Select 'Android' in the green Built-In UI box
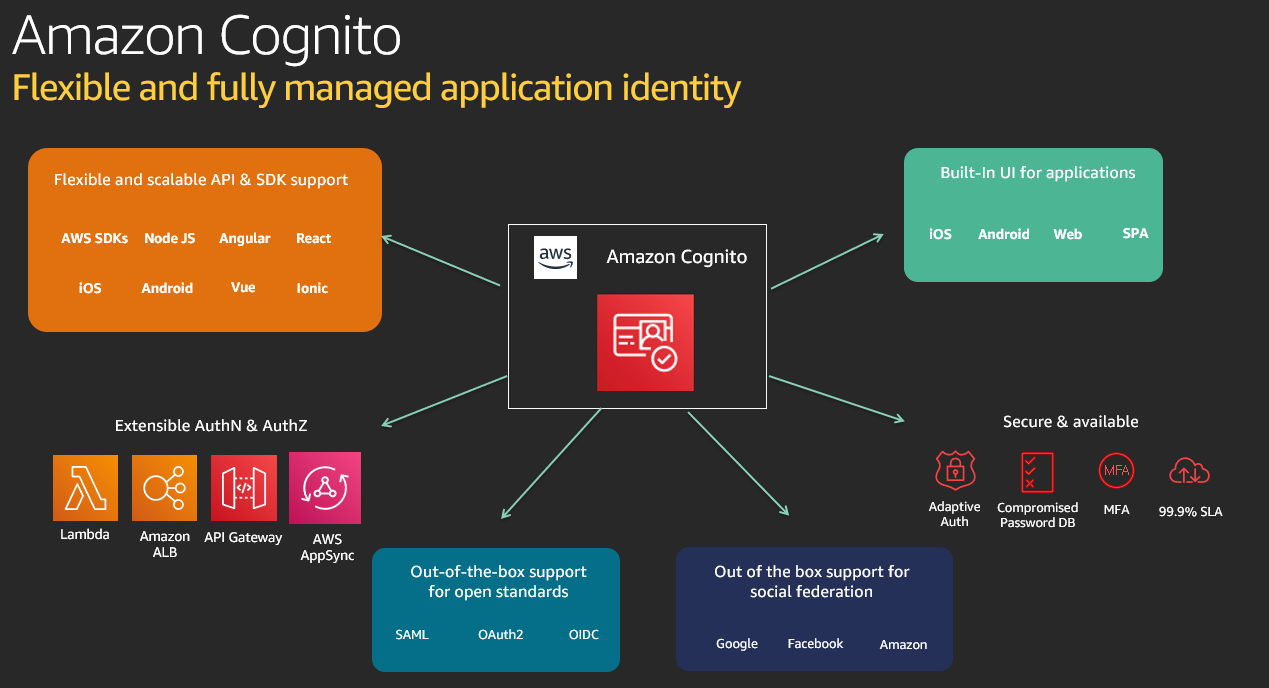This screenshot has height=688, width=1269. coord(1004,234)
